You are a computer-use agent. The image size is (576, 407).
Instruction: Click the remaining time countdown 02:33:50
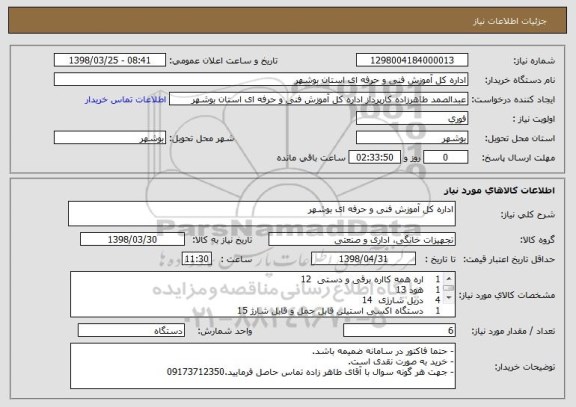coord(374,157)
